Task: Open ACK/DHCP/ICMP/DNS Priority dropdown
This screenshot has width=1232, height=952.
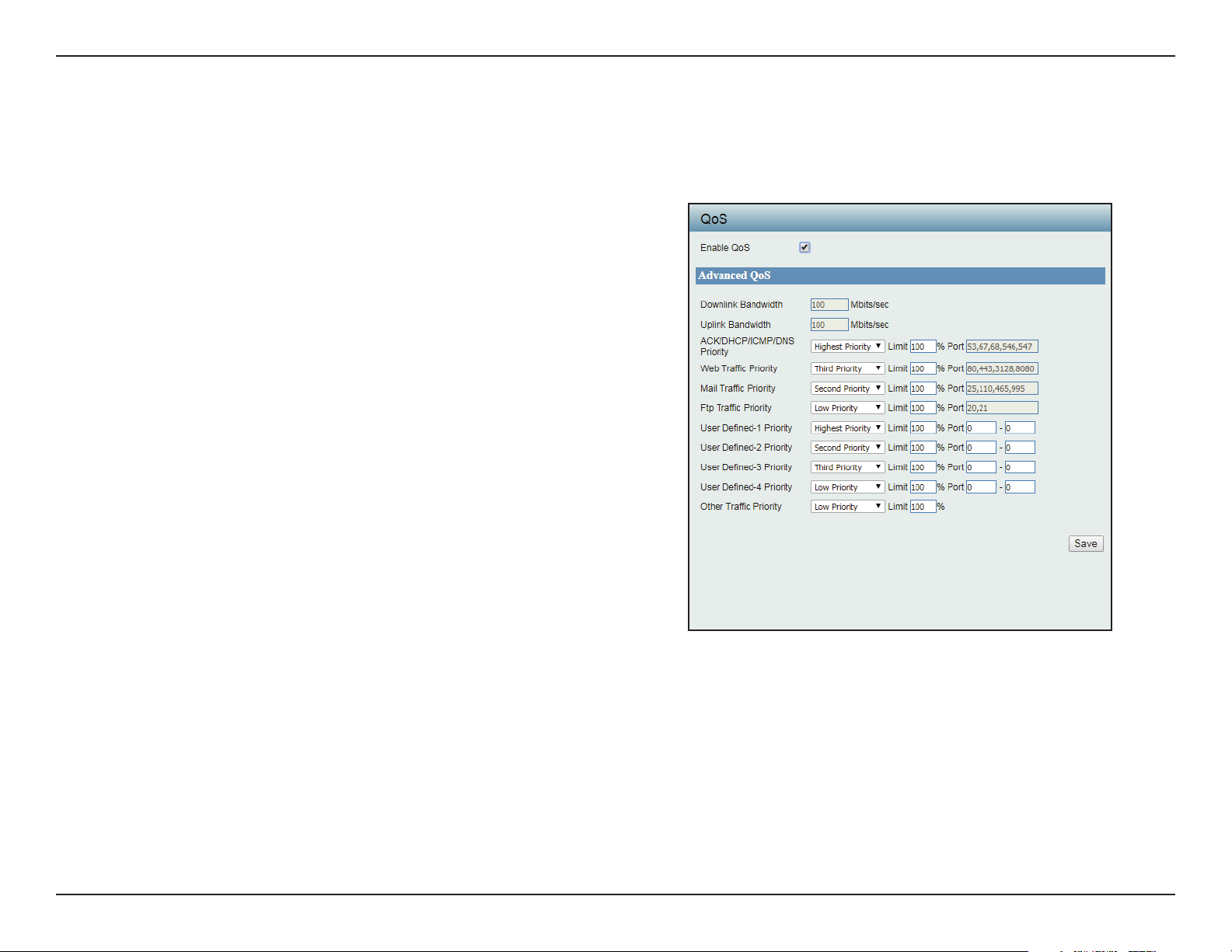Action: pos(847,347)
